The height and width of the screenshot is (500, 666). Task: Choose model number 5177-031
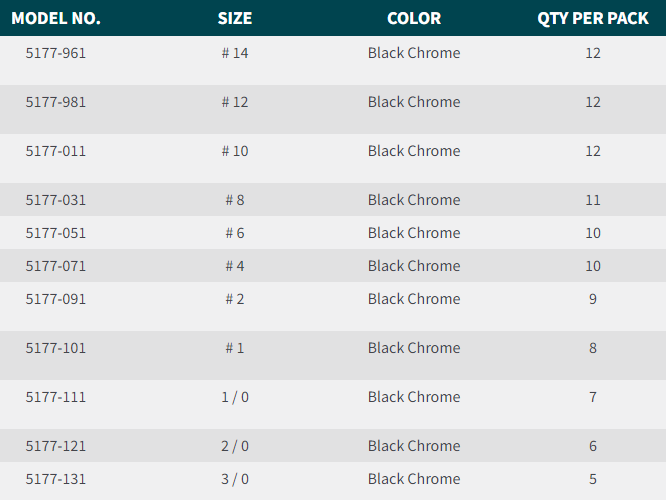coord(56,200)
